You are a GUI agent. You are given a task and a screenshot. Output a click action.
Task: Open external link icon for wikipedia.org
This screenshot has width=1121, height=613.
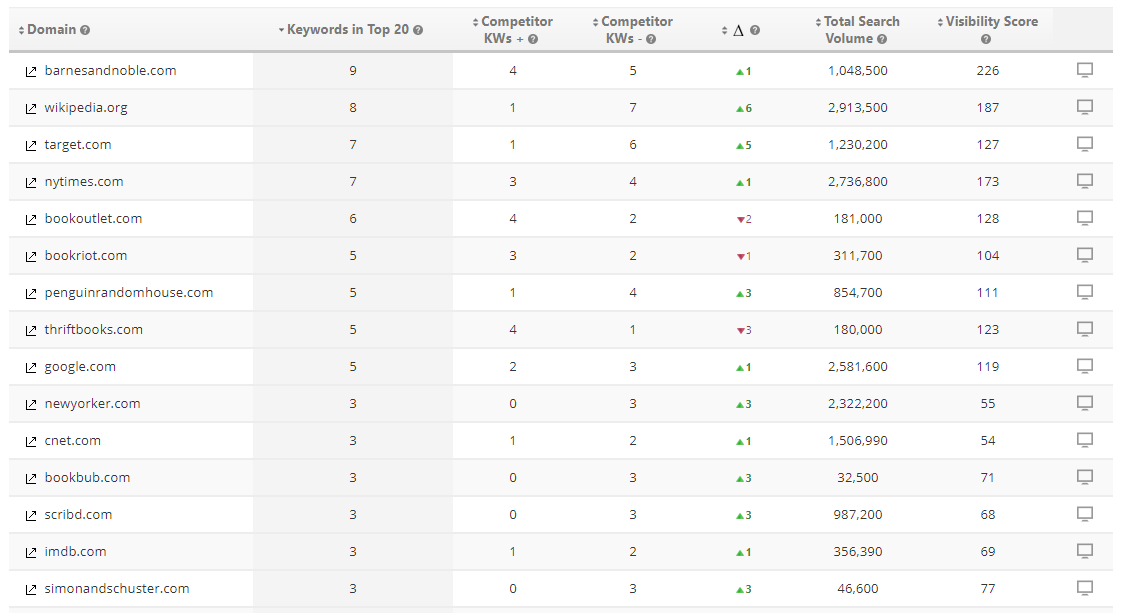pyautogui.click(x=31, y=109)
